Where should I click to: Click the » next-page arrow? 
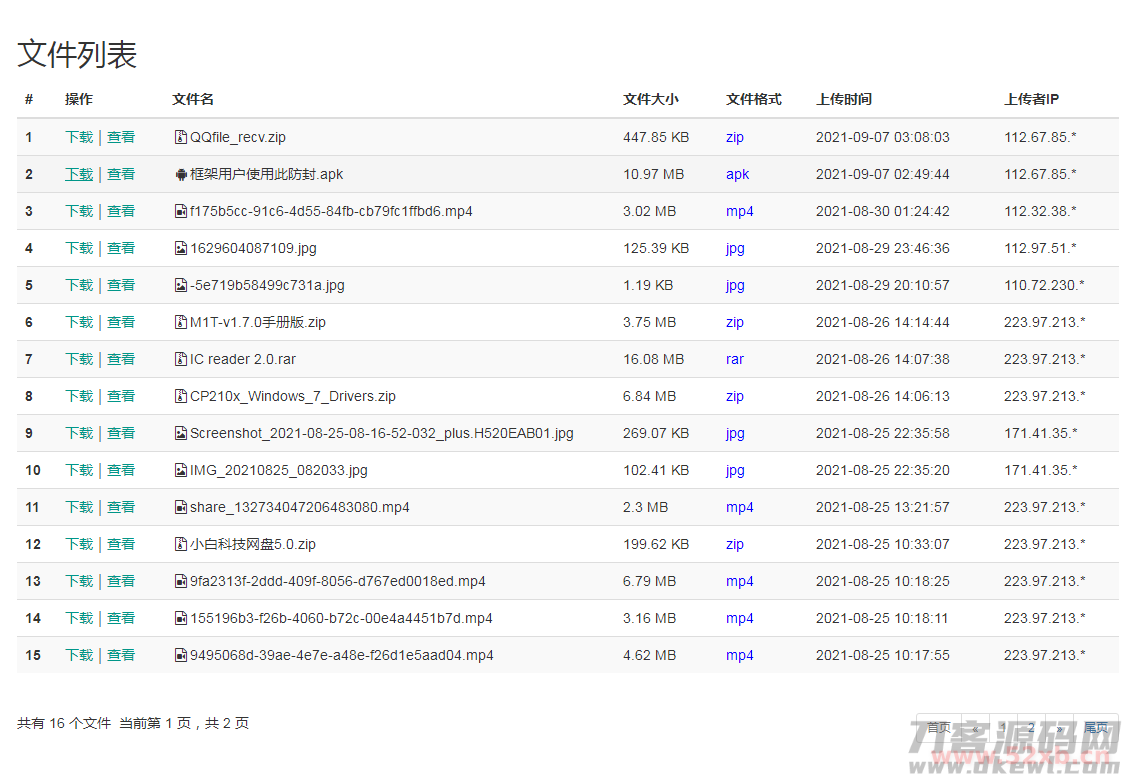click(x=1058, y=728)
